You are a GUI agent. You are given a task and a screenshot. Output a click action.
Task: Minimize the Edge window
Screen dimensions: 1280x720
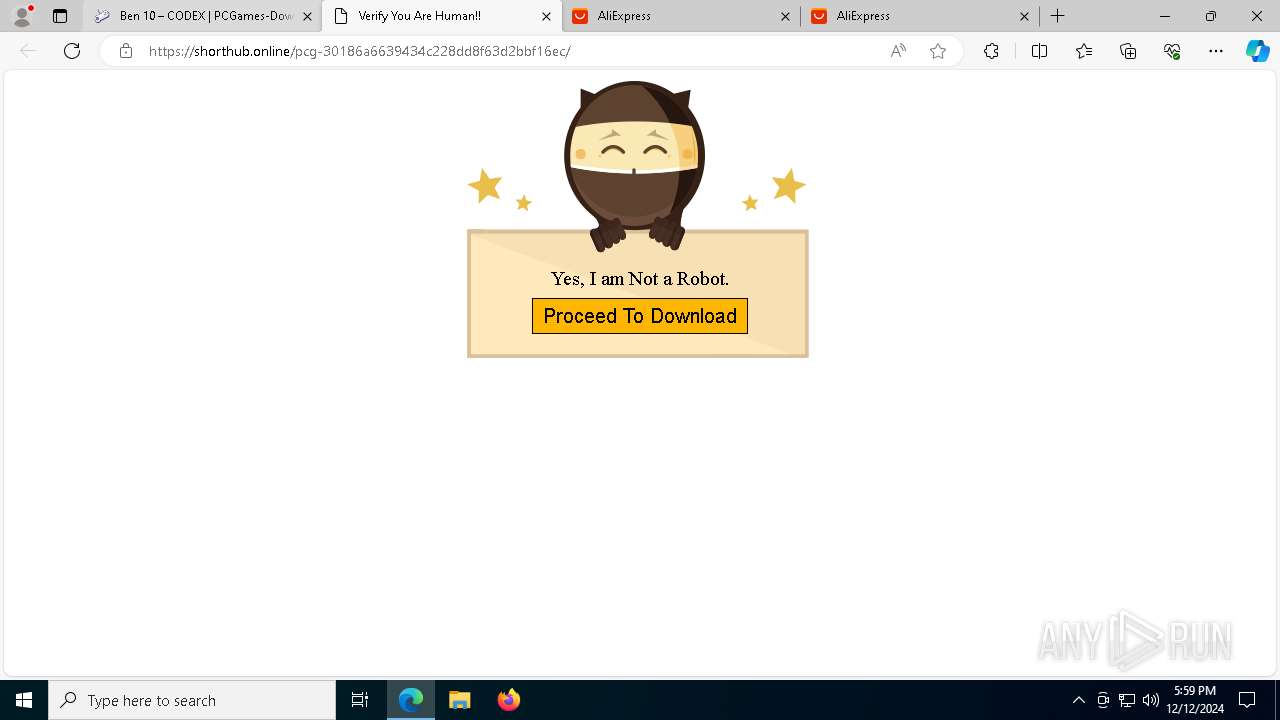tap(1165, 16)
